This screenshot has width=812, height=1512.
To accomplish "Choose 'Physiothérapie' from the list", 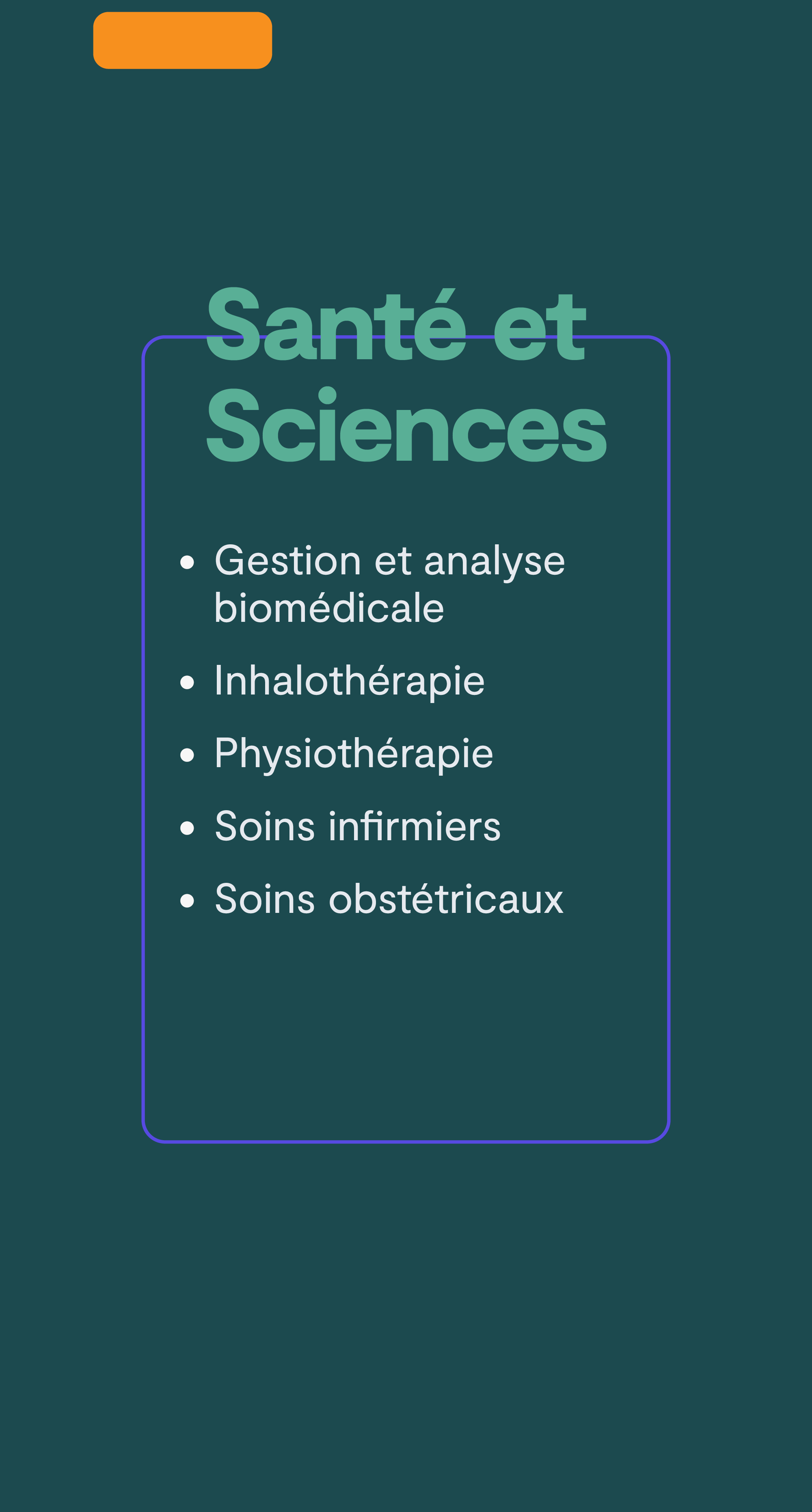I will (x=354, y=754).
